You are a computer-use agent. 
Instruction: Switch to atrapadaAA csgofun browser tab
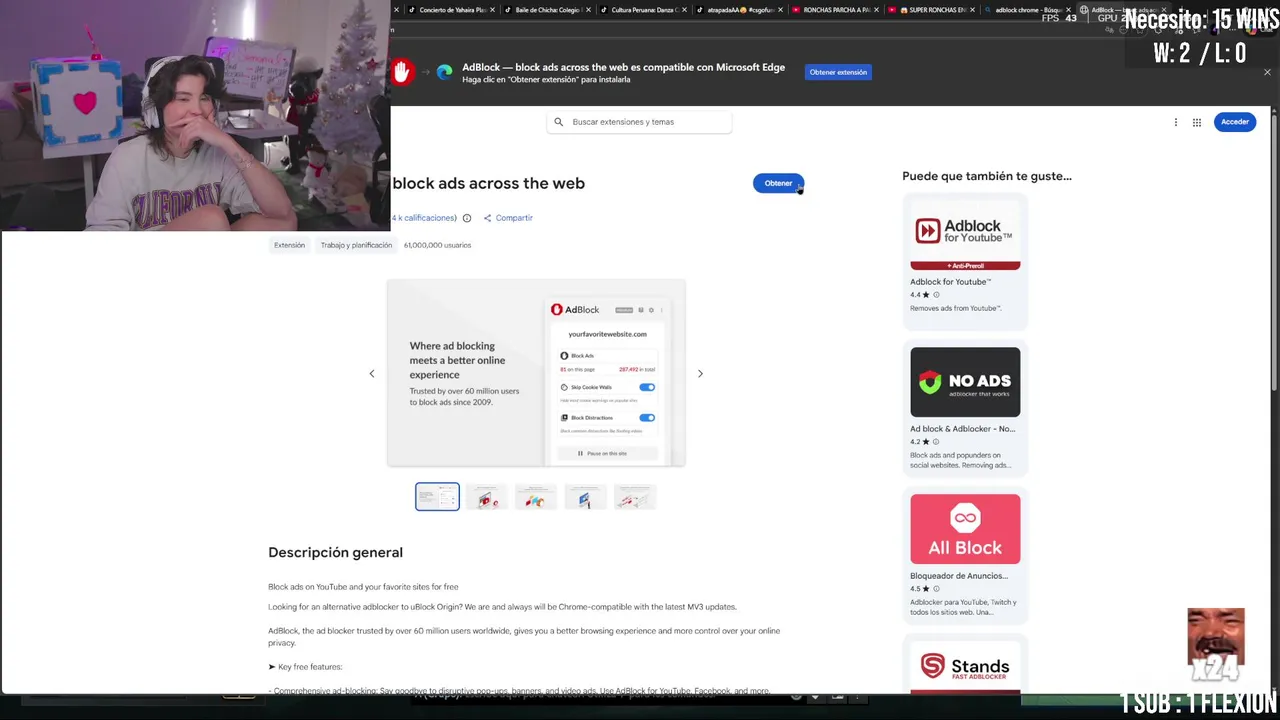coord(739,10)
